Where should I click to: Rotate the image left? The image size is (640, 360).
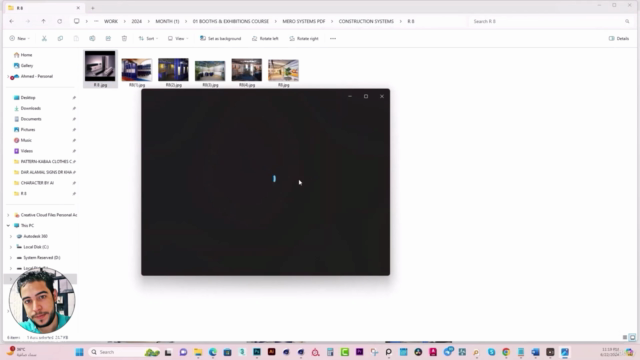click(x=265, y=38)
